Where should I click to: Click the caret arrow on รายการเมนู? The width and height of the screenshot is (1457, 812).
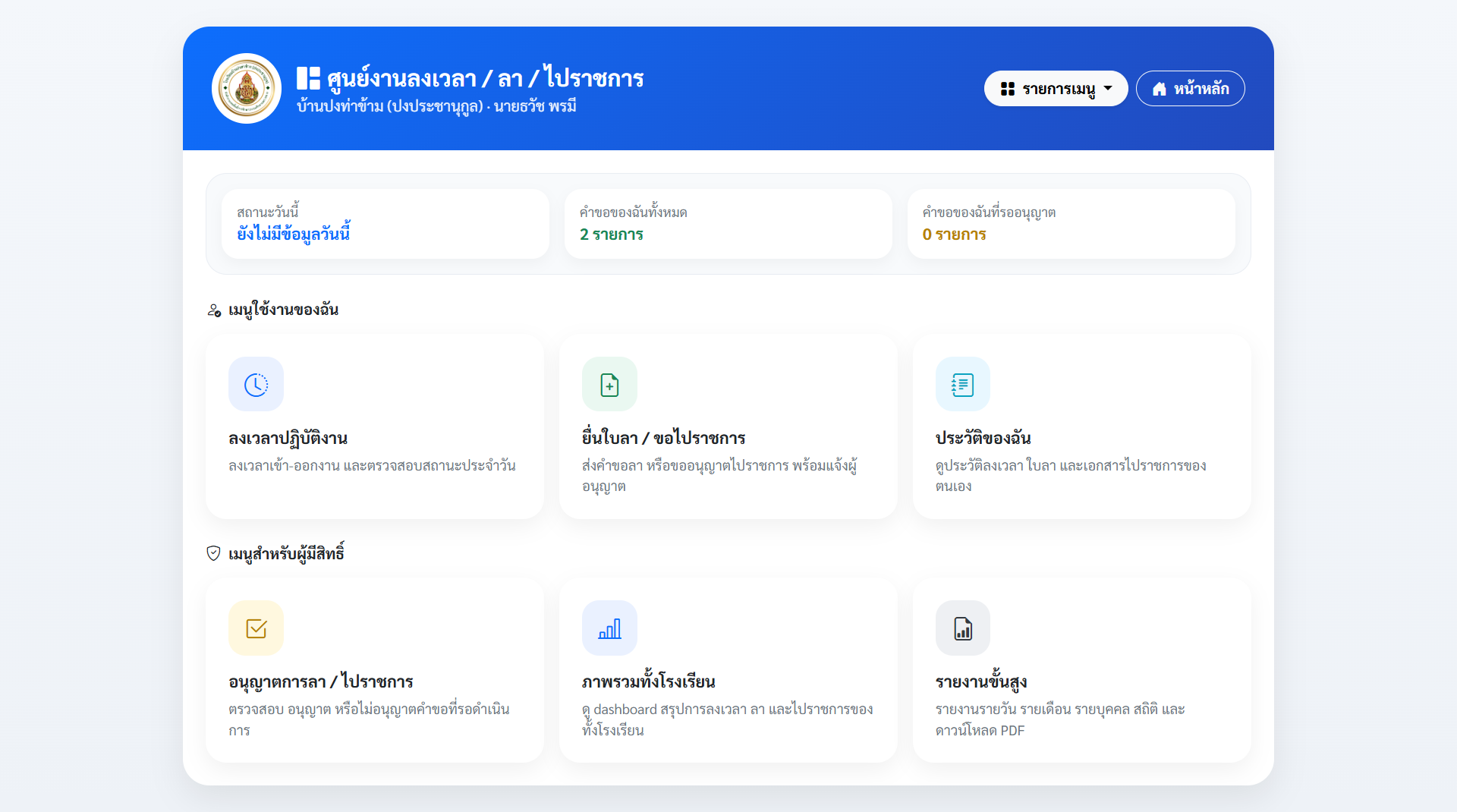[1108, 88]
